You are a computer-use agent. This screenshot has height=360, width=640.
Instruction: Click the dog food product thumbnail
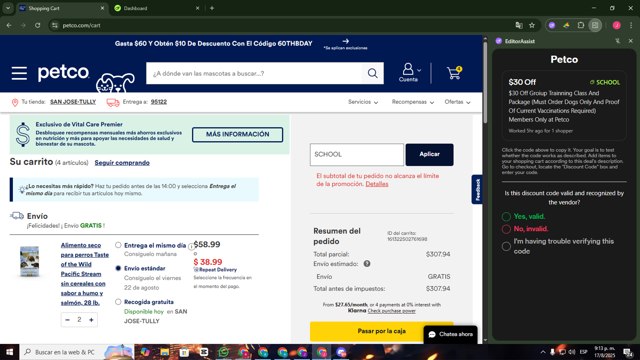[30, 261]
